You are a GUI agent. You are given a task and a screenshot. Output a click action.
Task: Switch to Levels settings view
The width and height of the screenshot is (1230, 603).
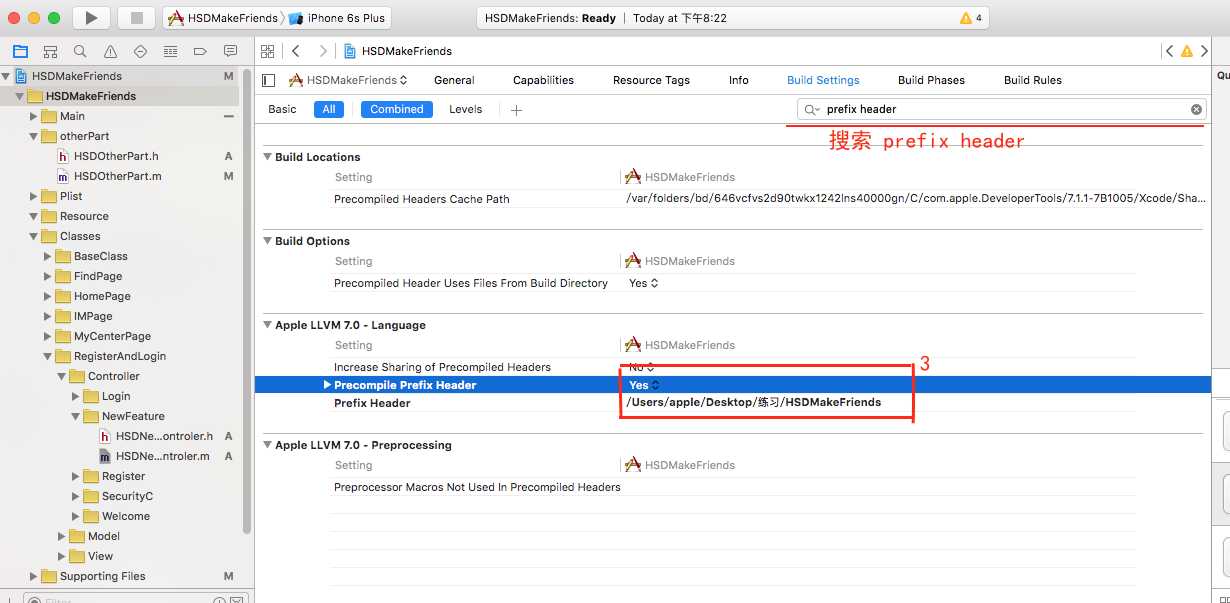(465, 109)
